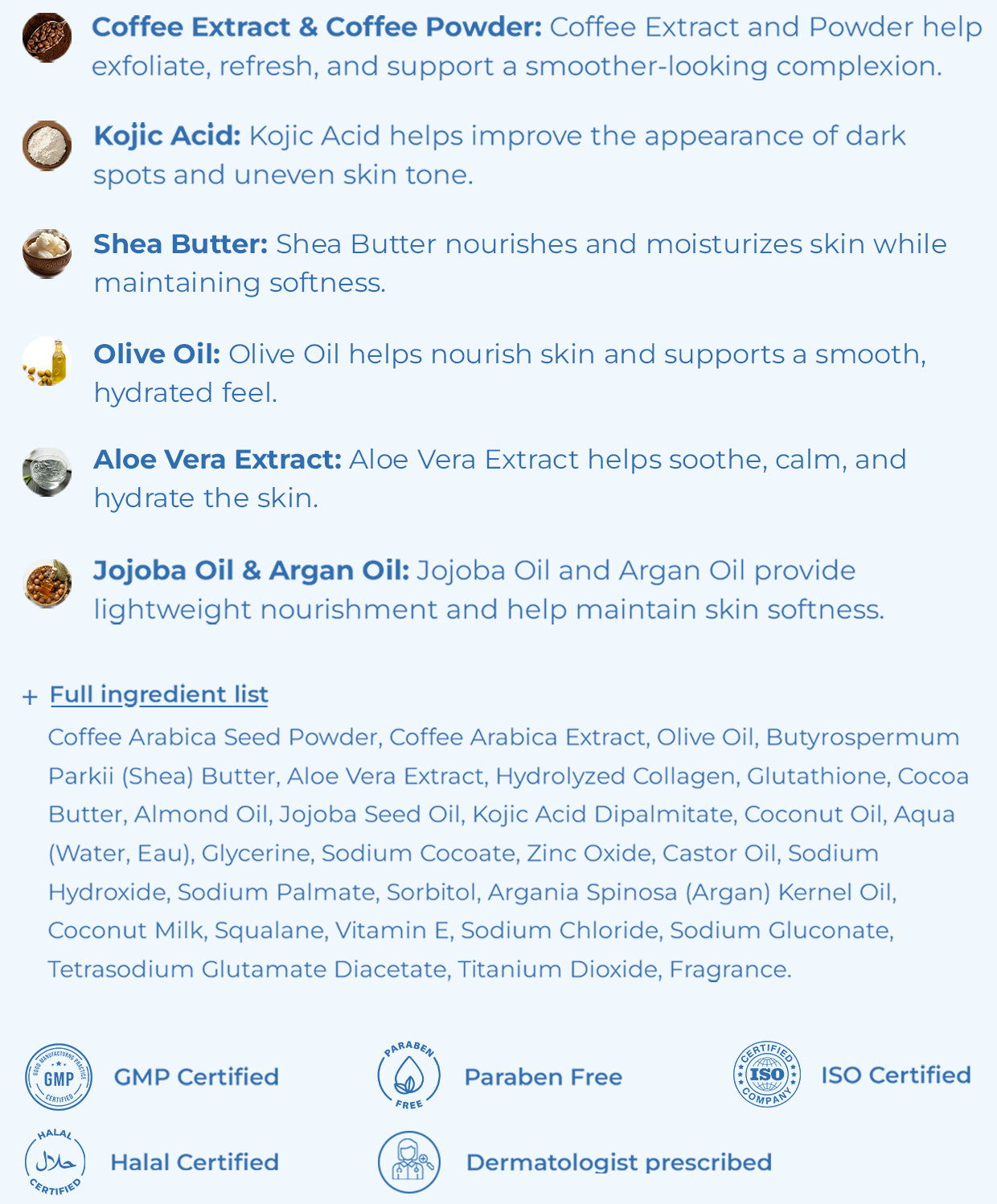Screen dimensions: 997x1204
Task: Click the Dermatologist prescribed doctor icon
Action: (x=409, y=1162)
